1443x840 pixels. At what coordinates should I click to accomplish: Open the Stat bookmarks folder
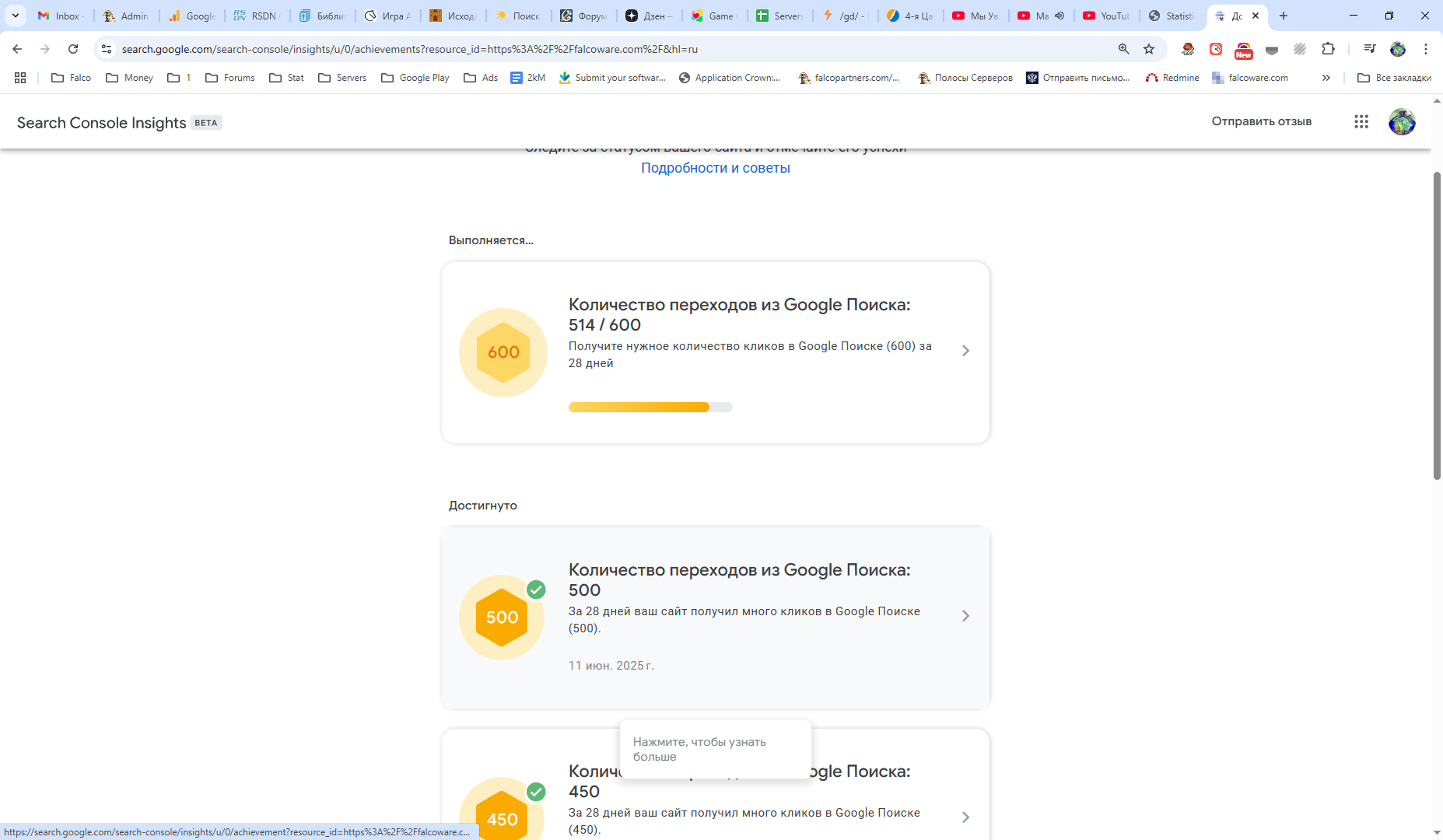(286, 78)
